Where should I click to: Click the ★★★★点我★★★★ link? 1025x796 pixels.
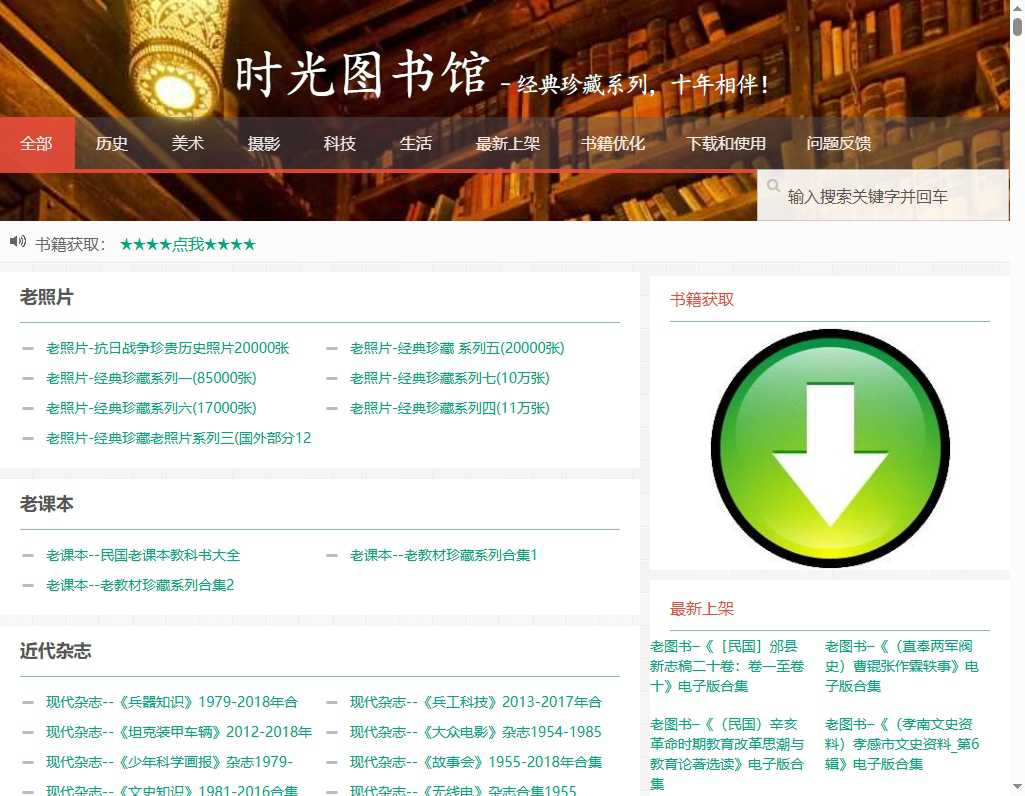187,242
